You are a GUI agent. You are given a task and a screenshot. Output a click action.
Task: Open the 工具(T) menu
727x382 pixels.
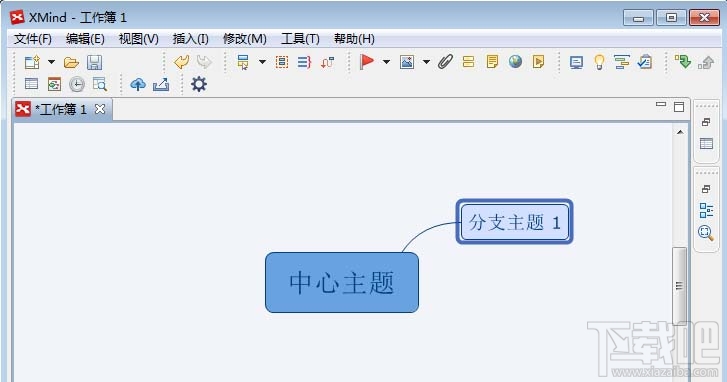(x=300, y=39)
